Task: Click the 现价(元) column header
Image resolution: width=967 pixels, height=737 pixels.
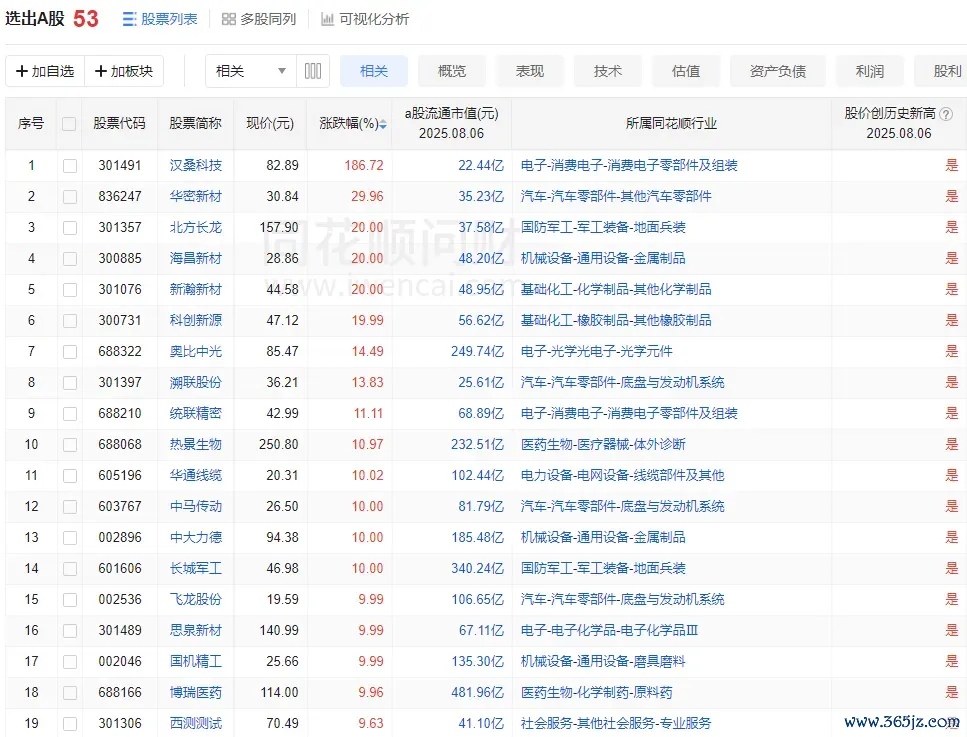Action: (270, 123)
